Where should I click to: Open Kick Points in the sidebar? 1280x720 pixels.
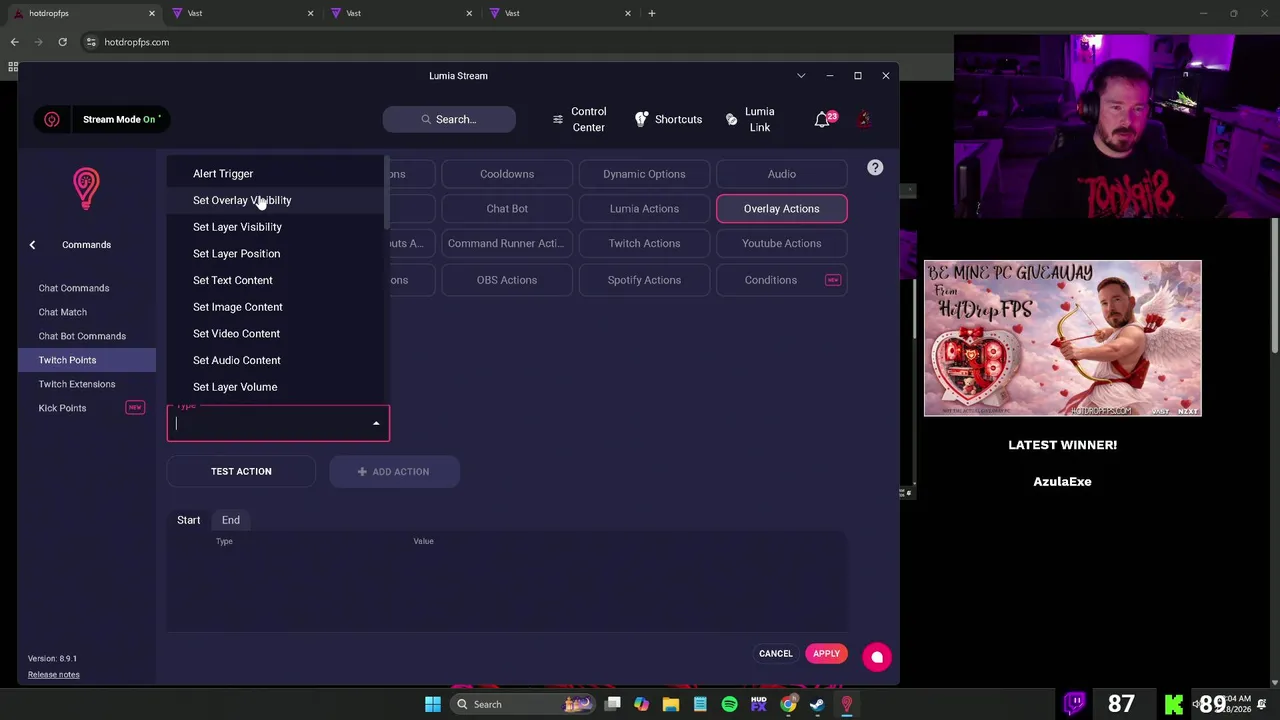pyautogui.click(x=87, y=408)
